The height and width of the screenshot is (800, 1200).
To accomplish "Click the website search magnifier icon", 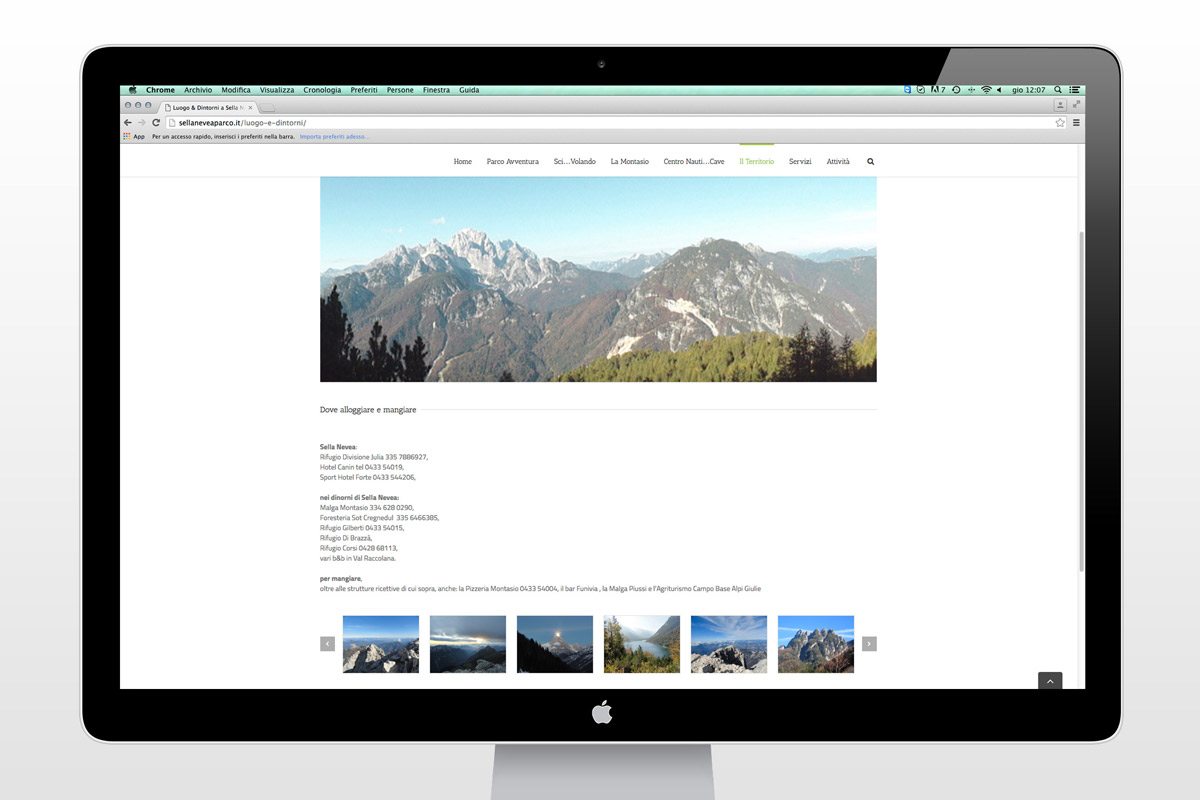I will pyautogui.click(x=870, y=161).
